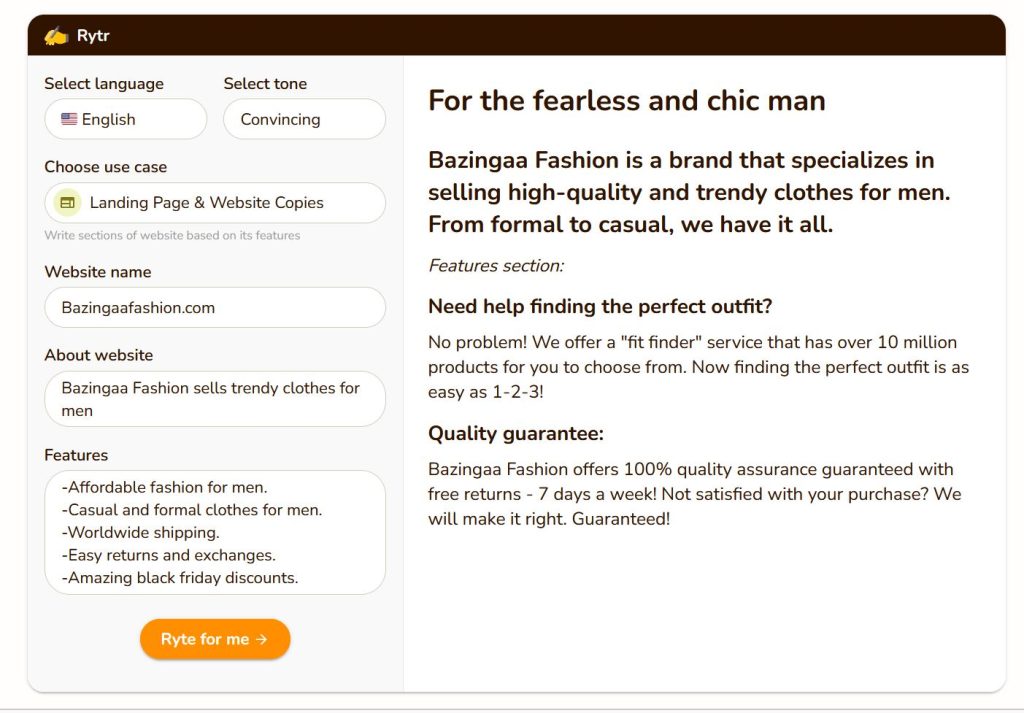Open the Select language dropdown showing English
Image resolution: width=1024 pixels, height=713 pixels.
[125, 119]
